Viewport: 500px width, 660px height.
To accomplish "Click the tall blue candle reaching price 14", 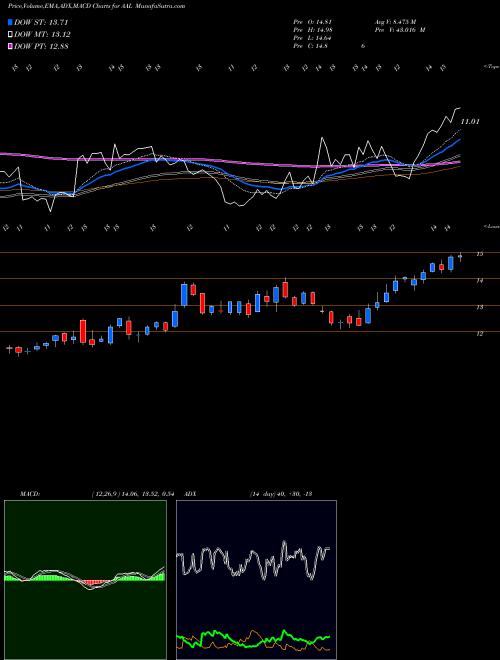I will (x=184, y=294).
